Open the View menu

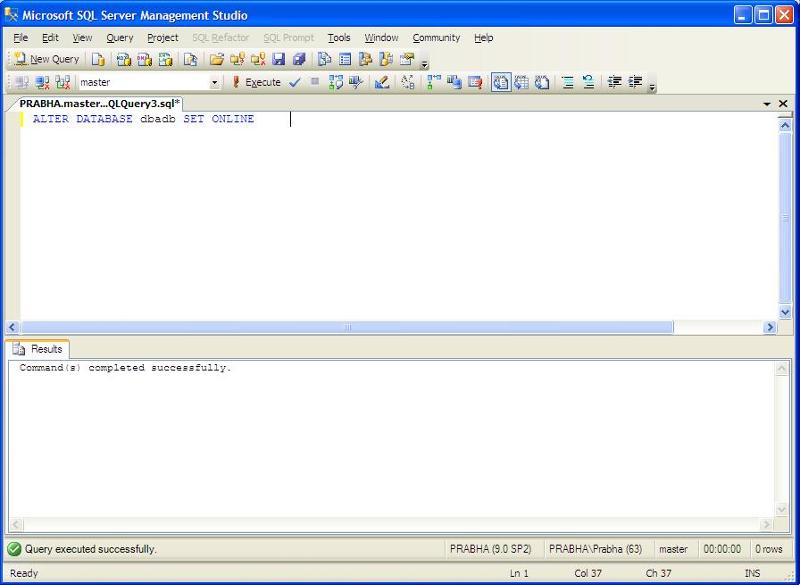click(x=82, y=38)
